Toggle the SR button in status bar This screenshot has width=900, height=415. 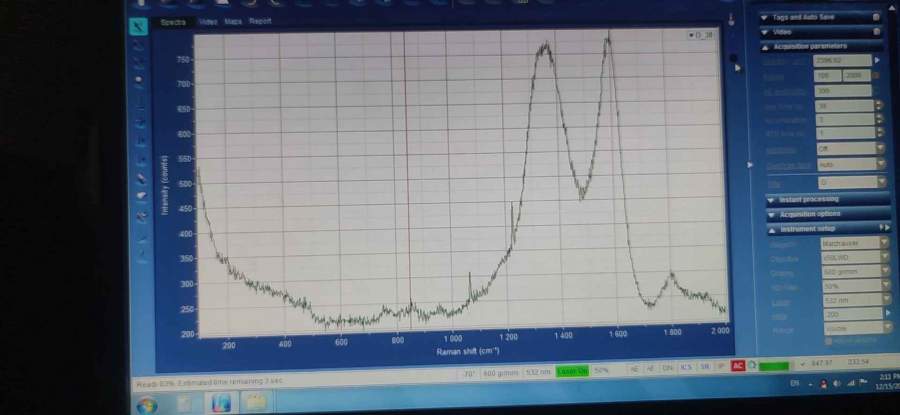[704, 367]
